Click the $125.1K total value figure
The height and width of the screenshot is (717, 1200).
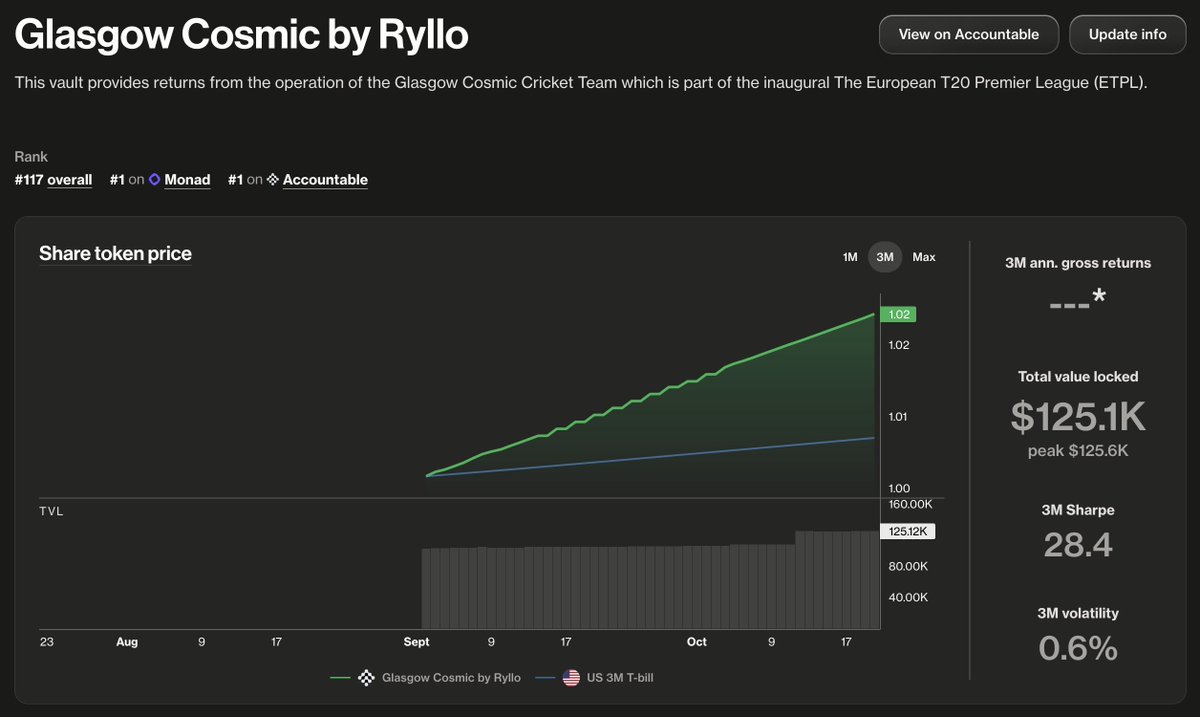click(1078, 416)
